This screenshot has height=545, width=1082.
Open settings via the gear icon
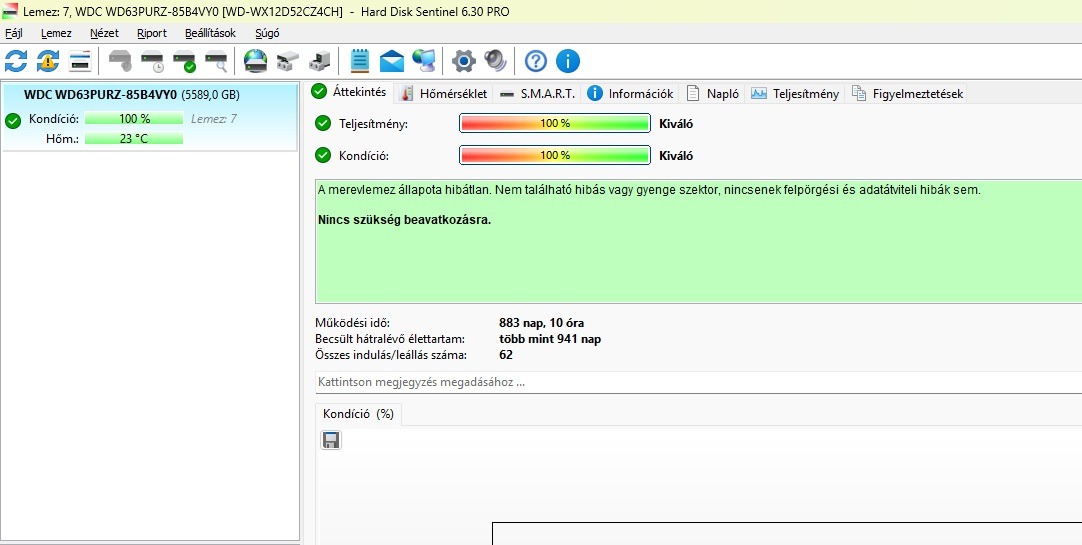(464, 61)
